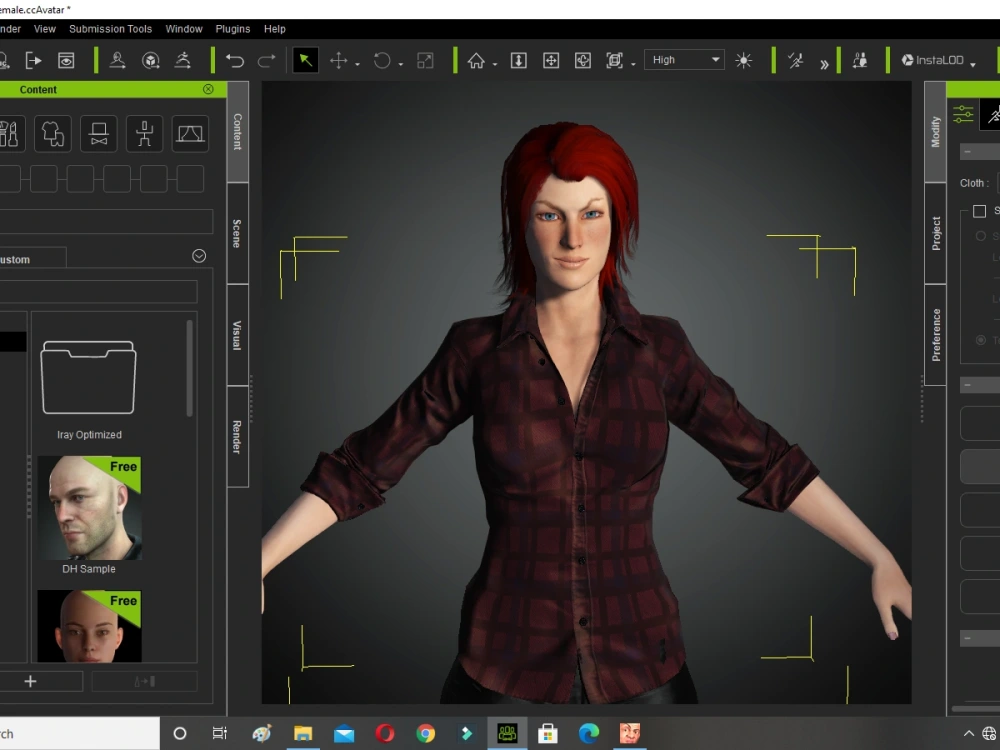Click the Modify panel sliders icon
The width and height of the screenshot is (1000, 750).
963,115
